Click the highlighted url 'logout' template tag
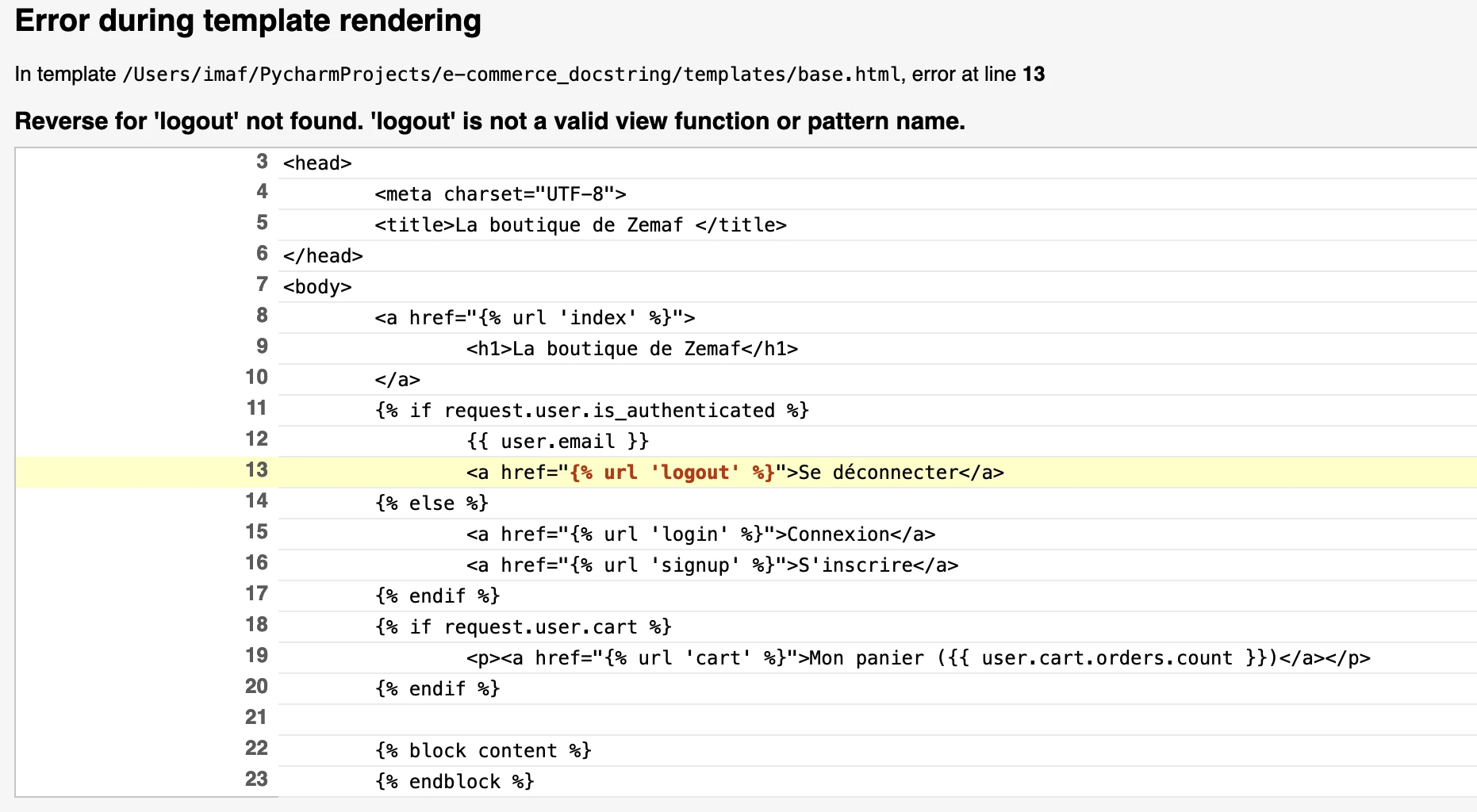This screenshot has height=812, width=1477. (x=672, y=473)
